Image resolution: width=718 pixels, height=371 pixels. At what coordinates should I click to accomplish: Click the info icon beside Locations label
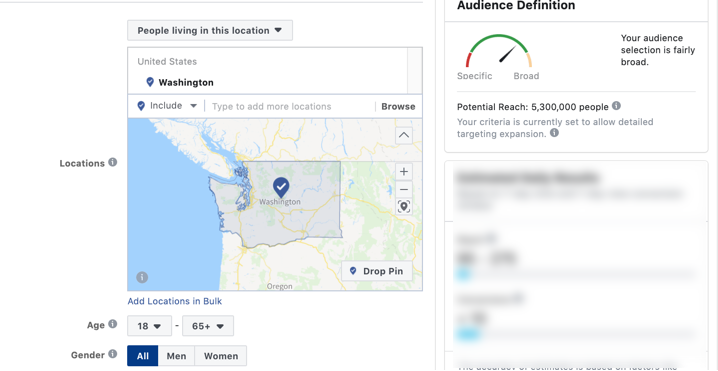tap(113, 163)
